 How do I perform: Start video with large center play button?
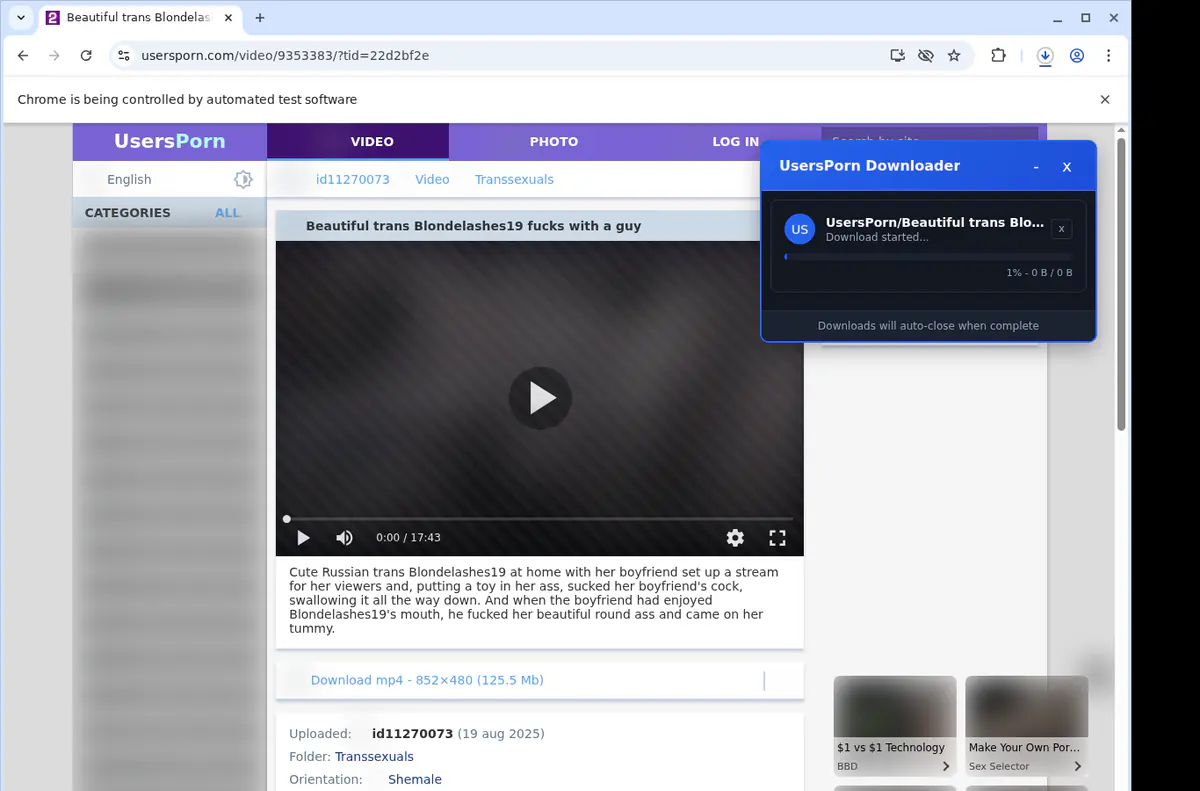pyautogui.click(x=540, y=398)
